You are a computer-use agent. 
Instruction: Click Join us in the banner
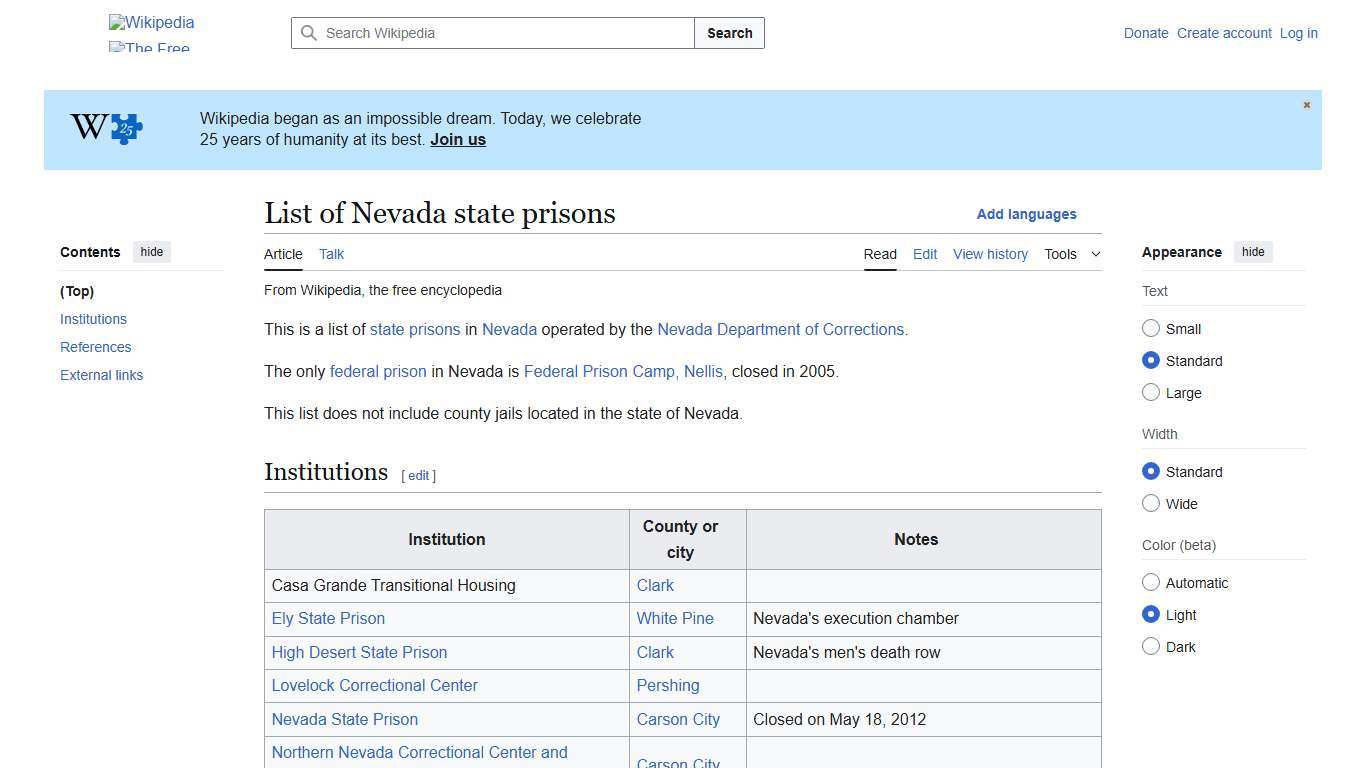click(x=457, y=139)
